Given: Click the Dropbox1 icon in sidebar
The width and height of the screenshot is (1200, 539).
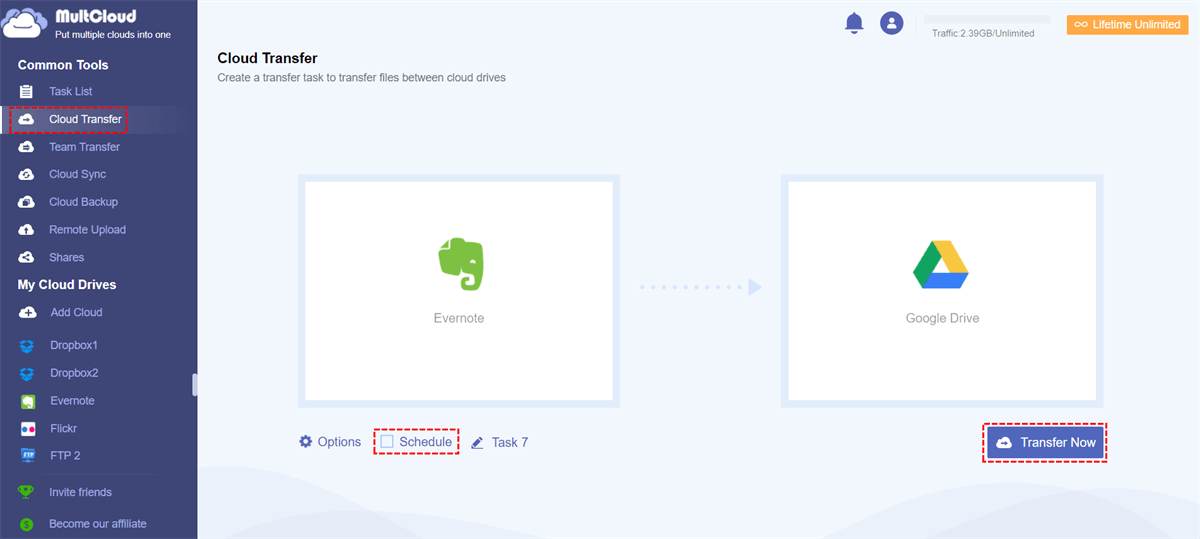Looking at the screenshot, I should coord(28,346).
